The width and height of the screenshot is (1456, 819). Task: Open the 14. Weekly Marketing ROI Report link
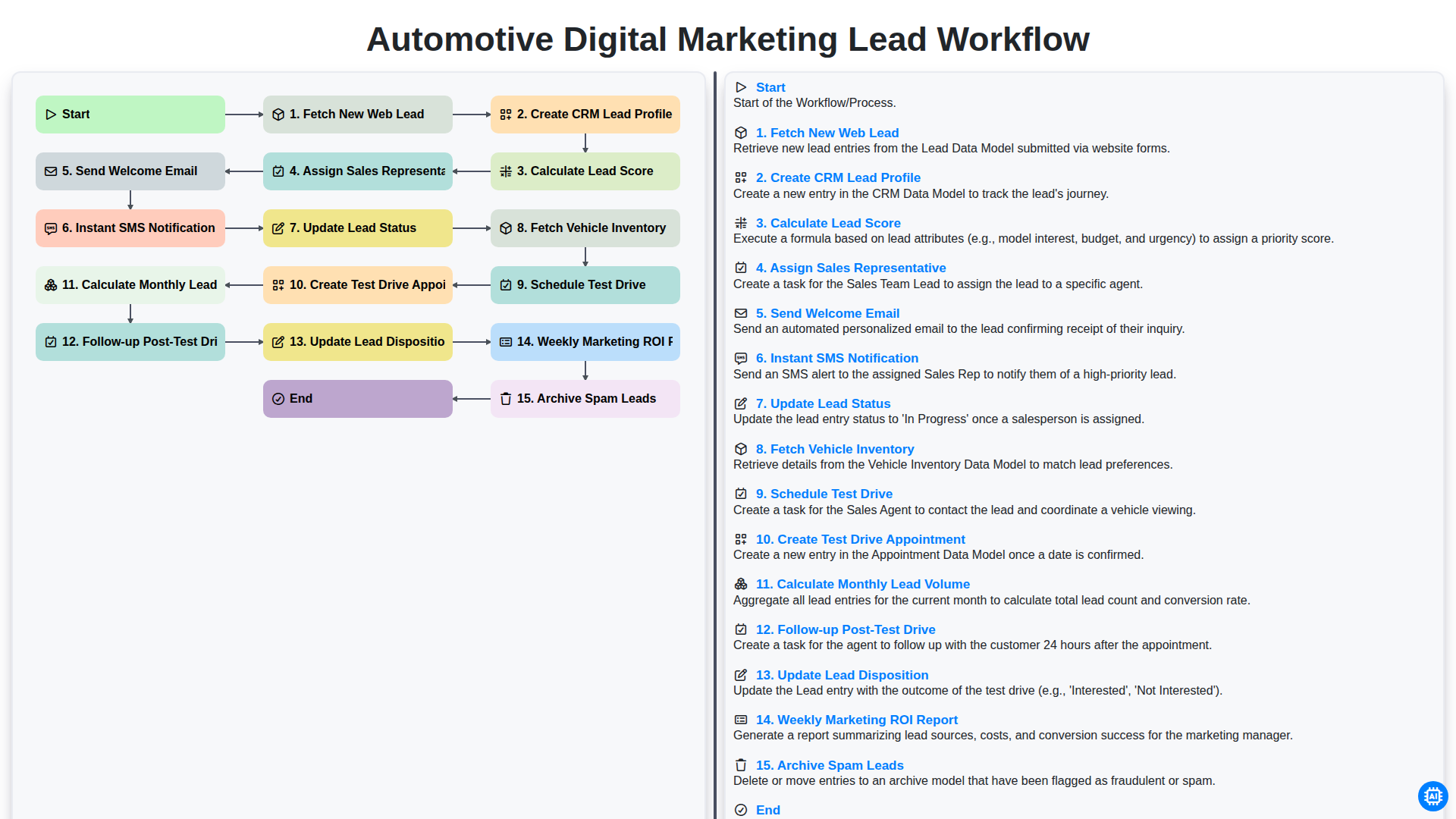(857, 720)
